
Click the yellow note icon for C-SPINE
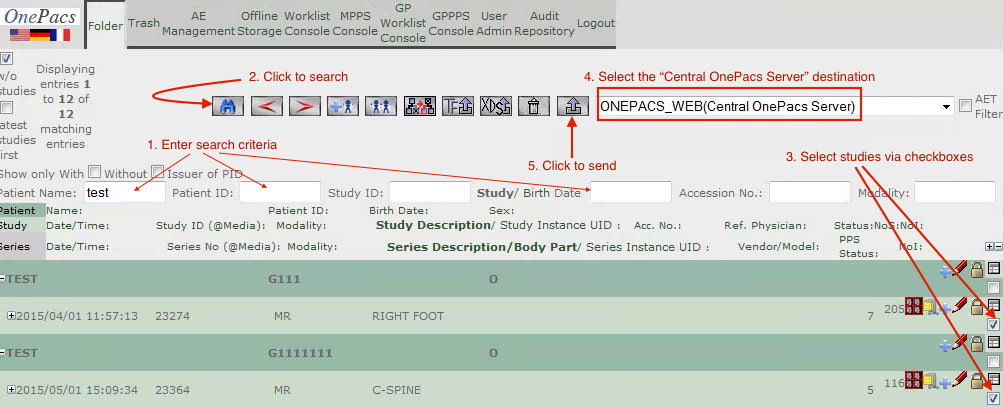click(930, 382)
